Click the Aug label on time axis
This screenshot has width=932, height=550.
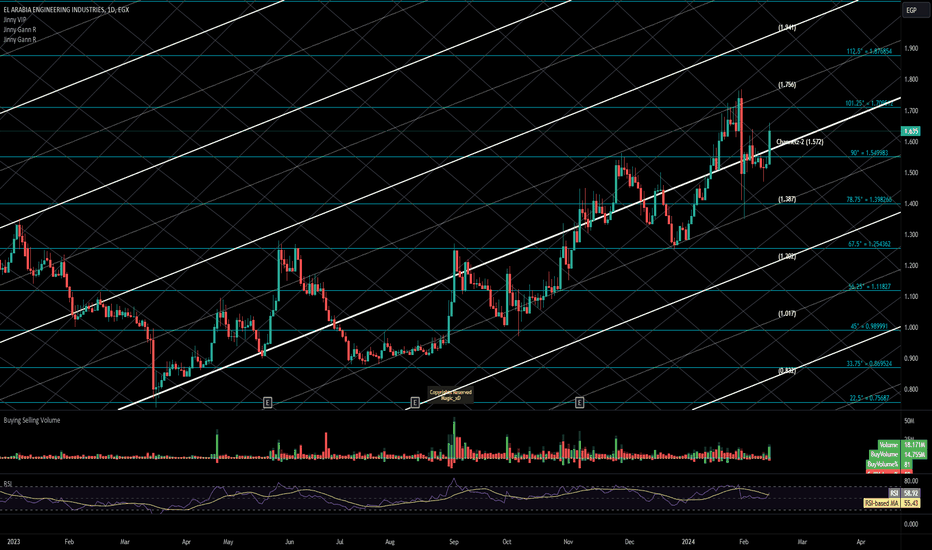click(390, 542)
